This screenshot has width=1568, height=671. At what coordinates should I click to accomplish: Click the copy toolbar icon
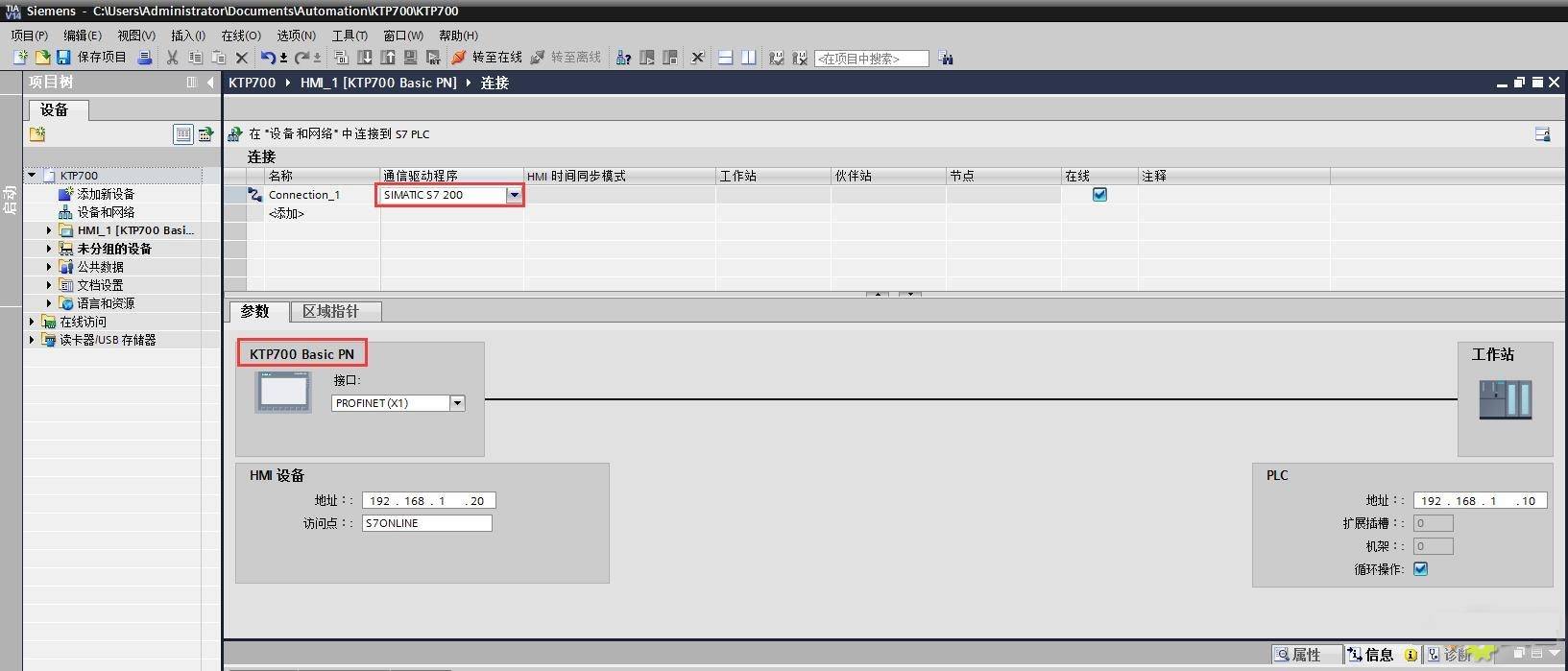(196, 58)
